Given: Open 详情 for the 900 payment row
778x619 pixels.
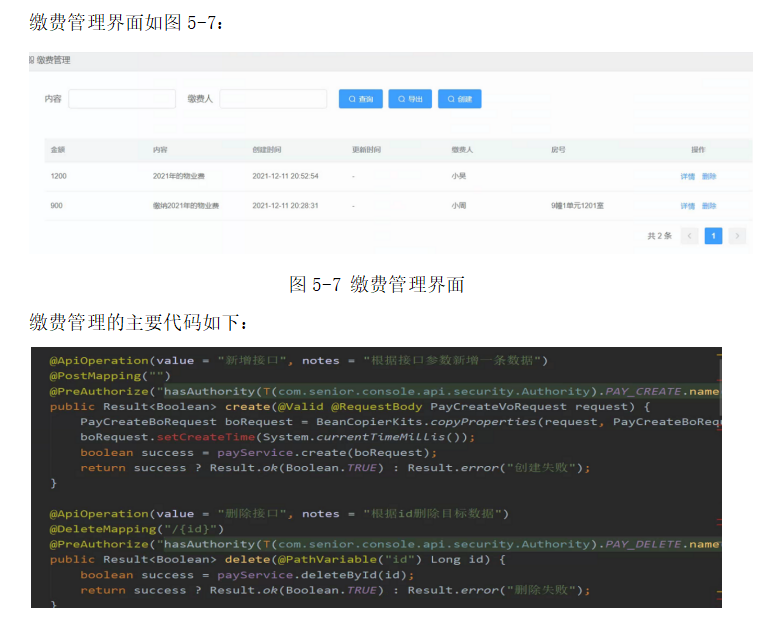Looking at the screenshot, I should click(687, 206).
